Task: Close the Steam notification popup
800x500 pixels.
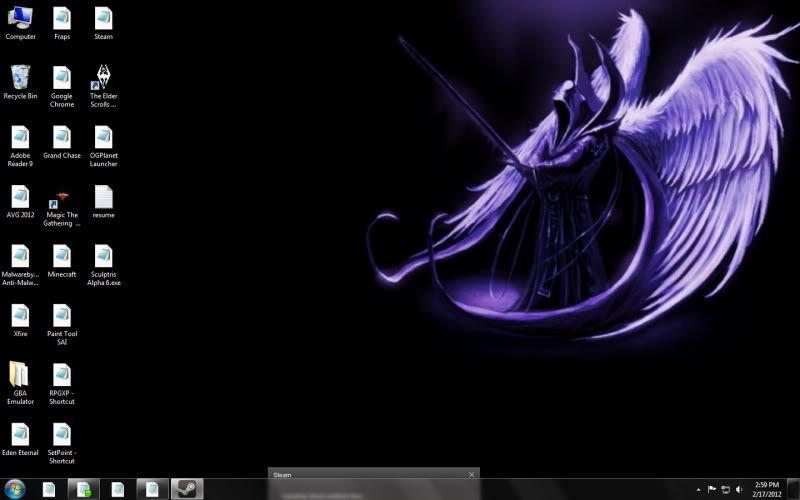Action: coord(471,474)
